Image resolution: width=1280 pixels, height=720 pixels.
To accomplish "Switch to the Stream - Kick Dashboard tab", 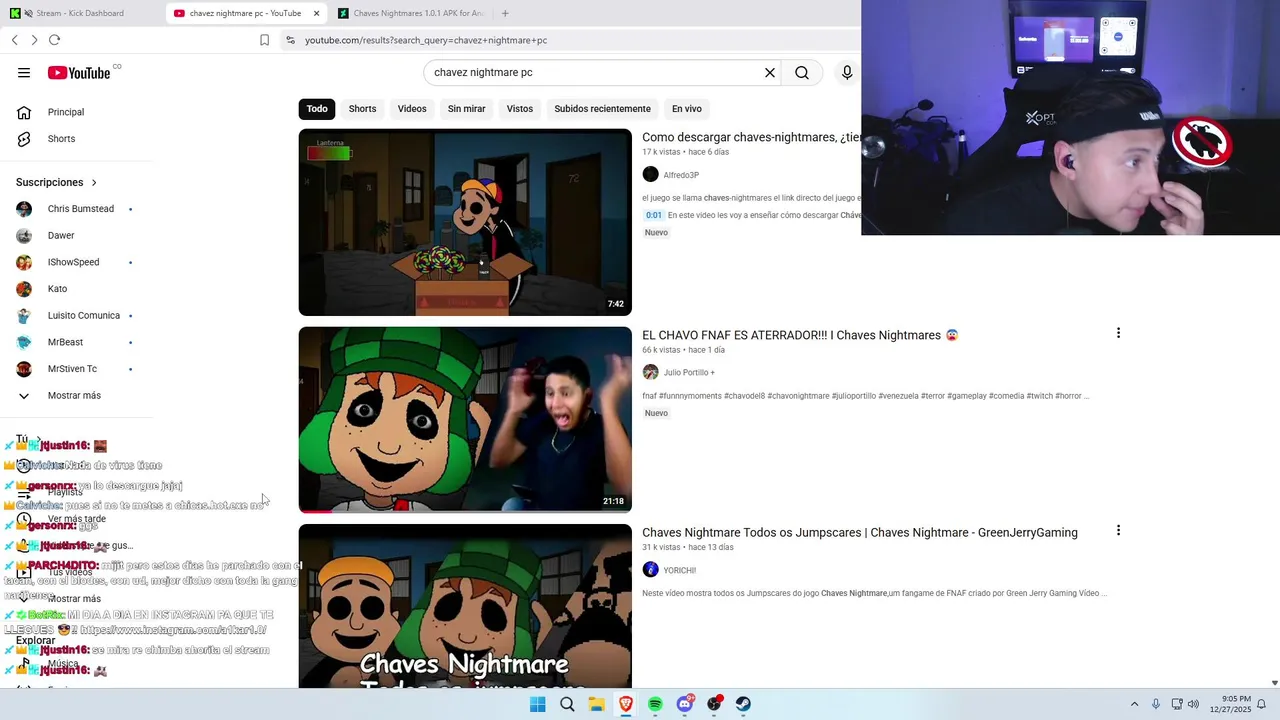I will coord(82,13).
